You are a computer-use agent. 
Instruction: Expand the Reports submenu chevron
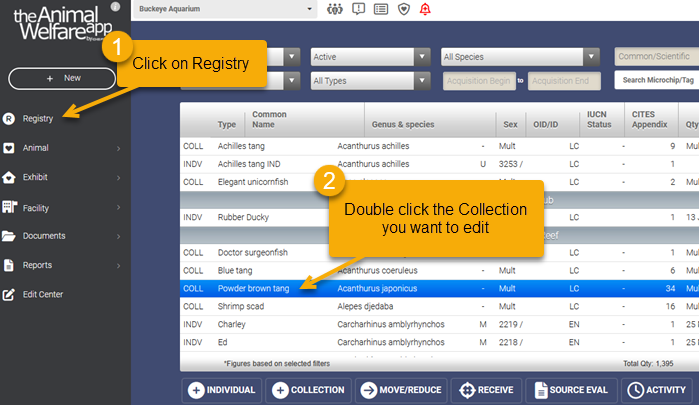point(119,266)
